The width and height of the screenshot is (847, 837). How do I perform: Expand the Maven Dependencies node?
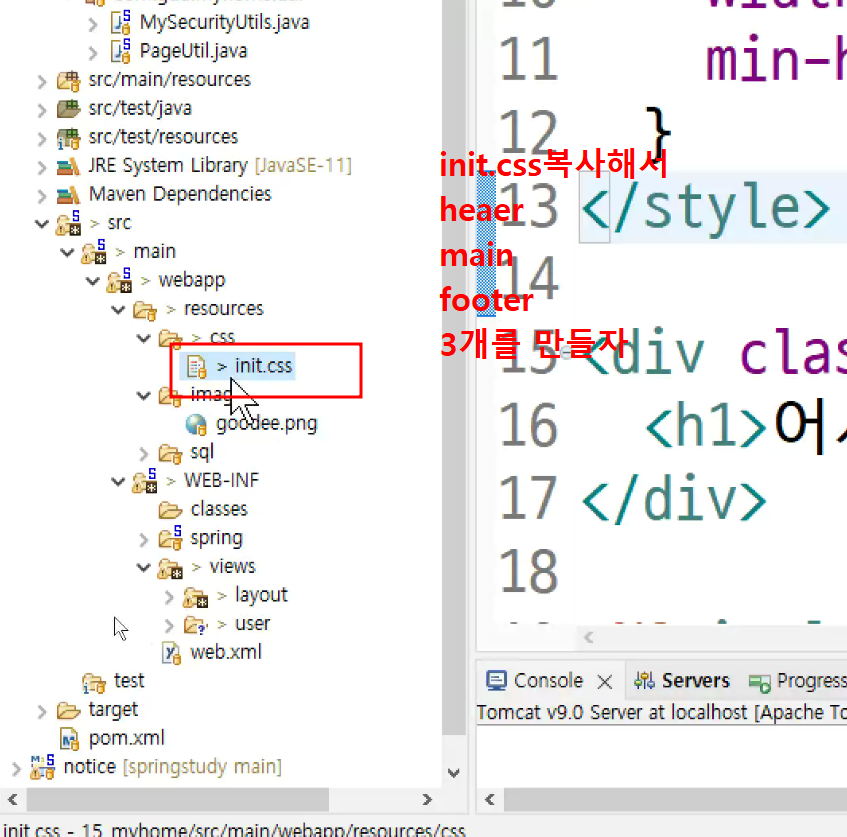click(x=42, y=196)
